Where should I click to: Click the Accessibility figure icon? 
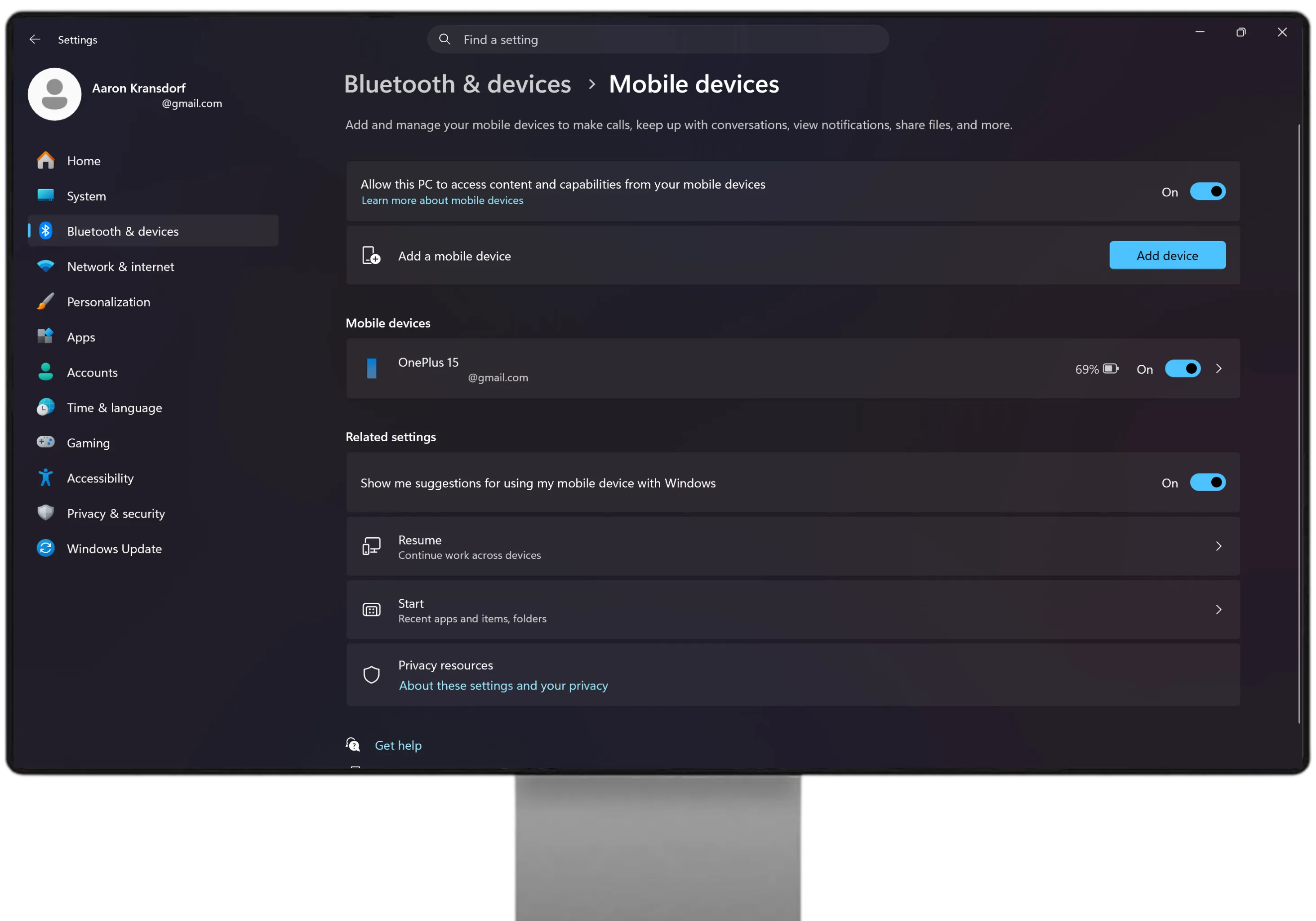[x=45, y=477]
